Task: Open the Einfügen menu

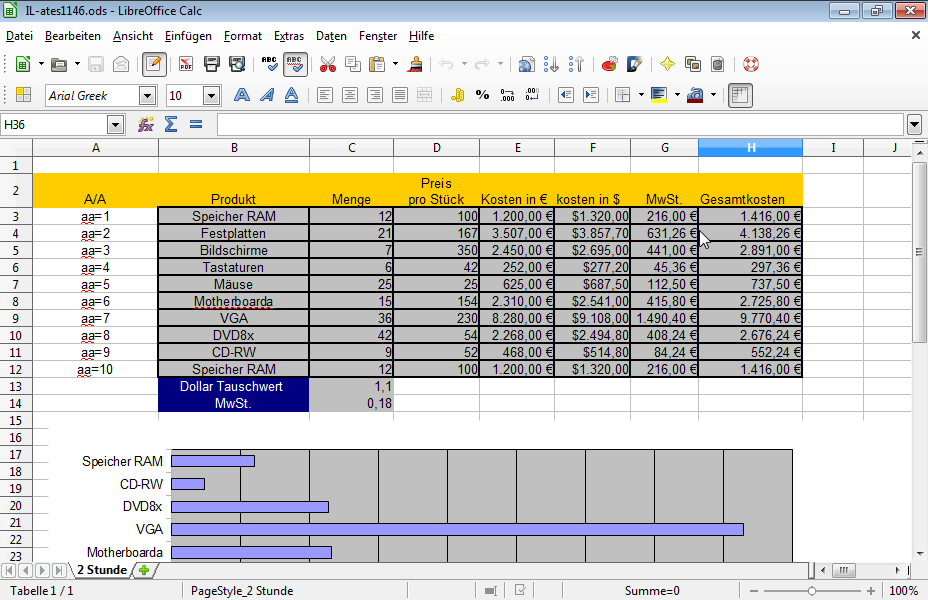Action: (188, 36)
